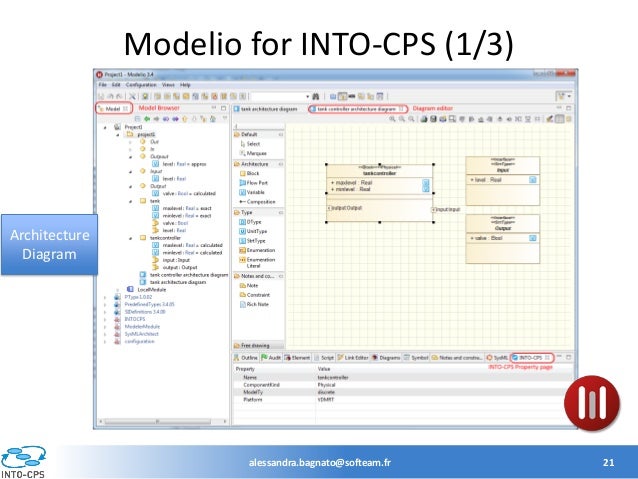Screen dimensions: 638x479
Task: Click the ComponentKind value Physical
Action: point(326,385)
